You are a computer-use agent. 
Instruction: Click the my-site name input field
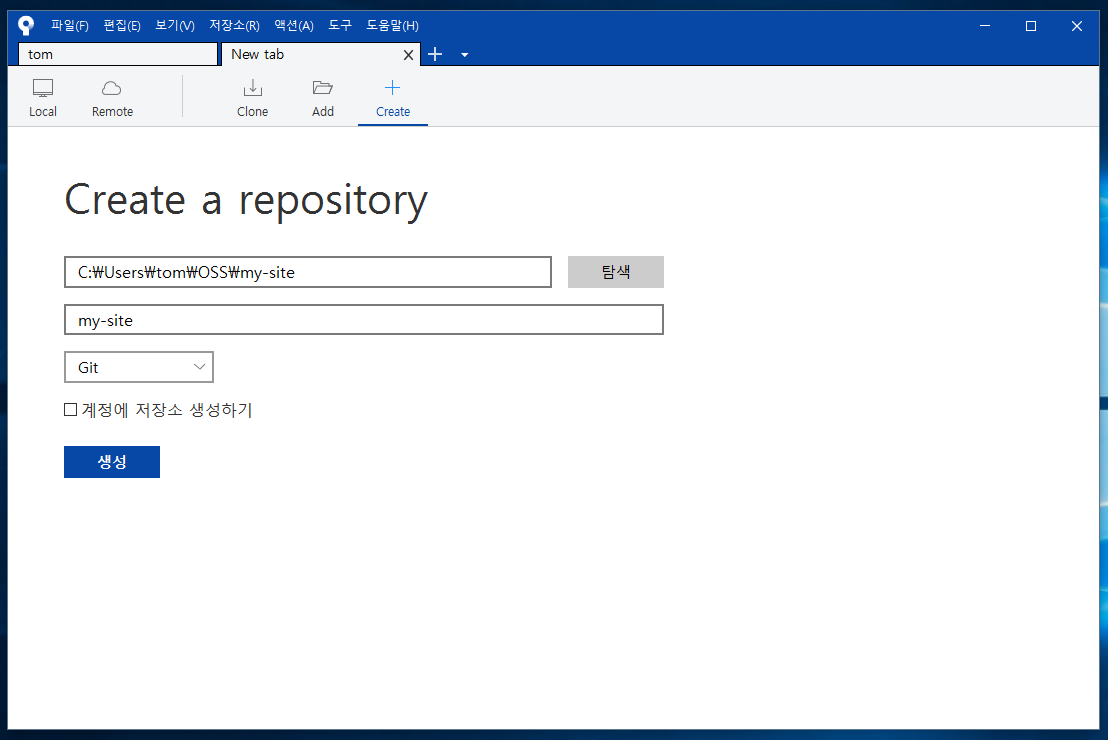pos(363,319)
